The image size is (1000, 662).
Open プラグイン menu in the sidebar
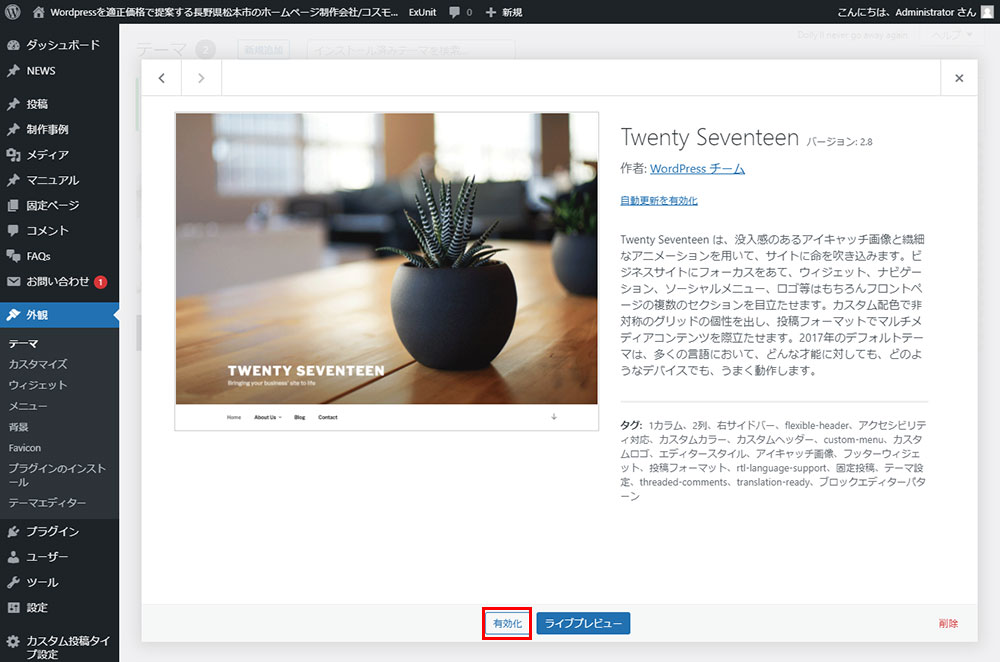(52, 532)
